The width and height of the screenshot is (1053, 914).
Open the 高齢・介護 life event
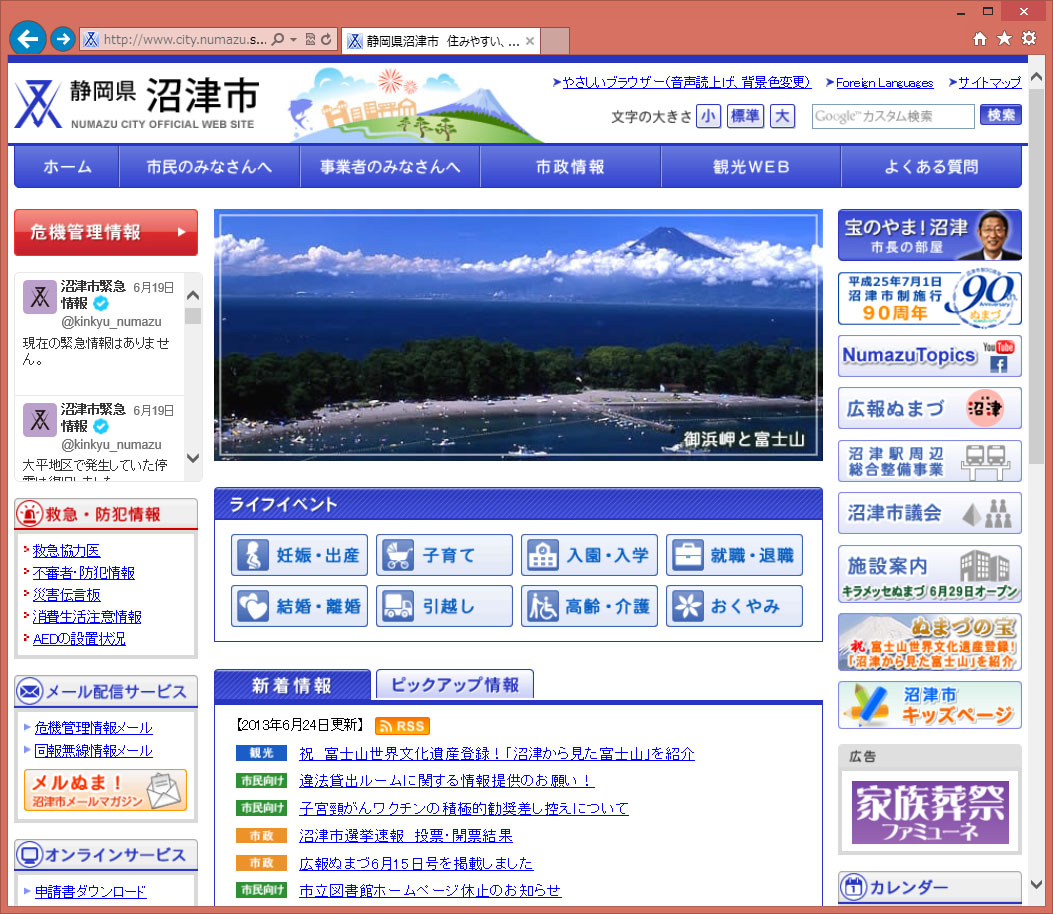coord(590,606)
